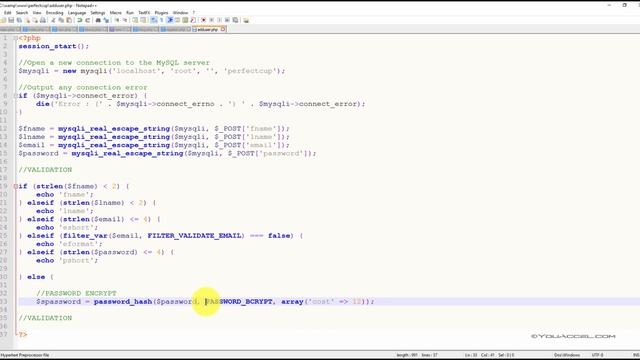
Task: Click the macro Playback icon
Action: (x=219, y=20)
